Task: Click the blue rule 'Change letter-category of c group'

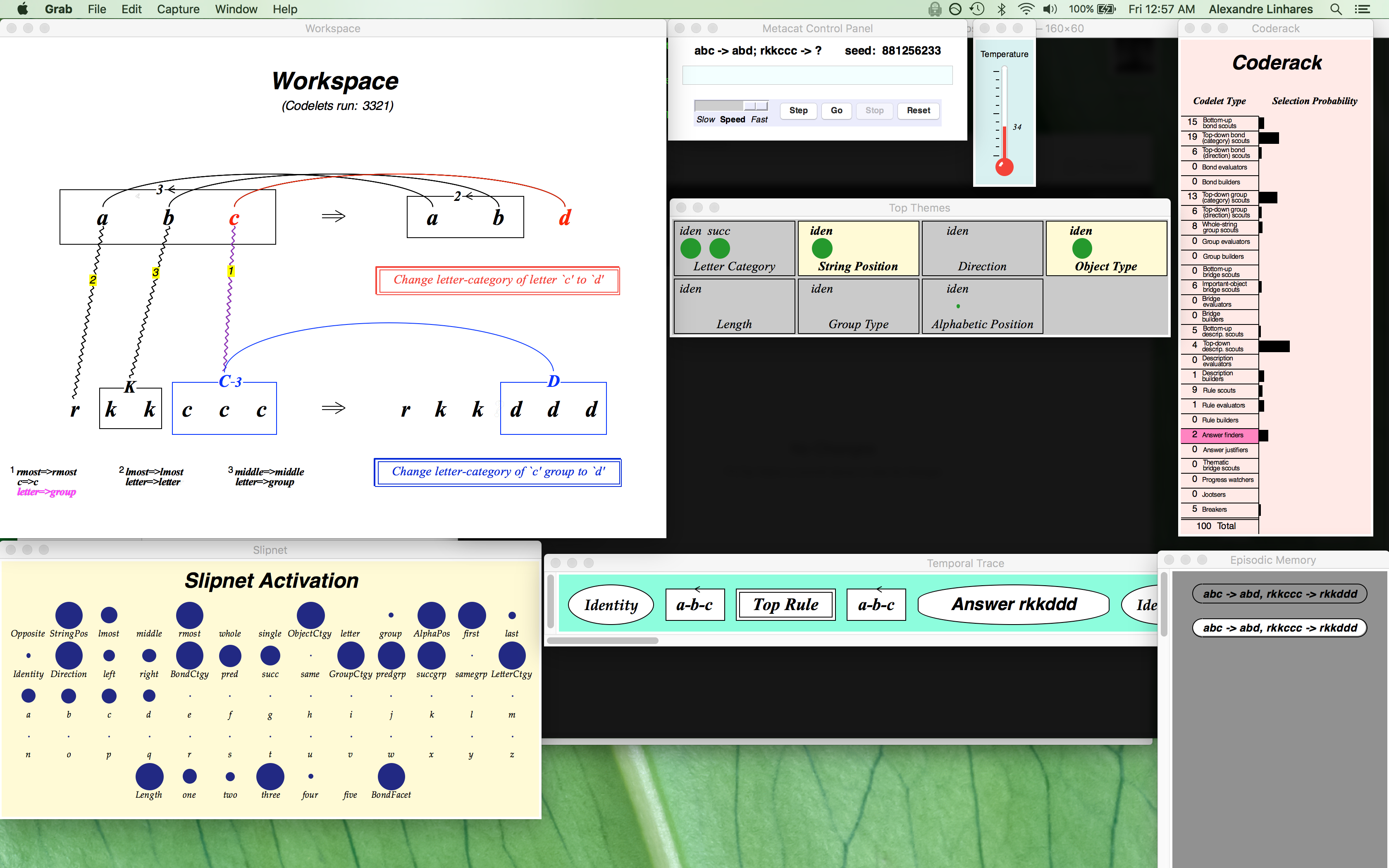Action: point(498,472)
